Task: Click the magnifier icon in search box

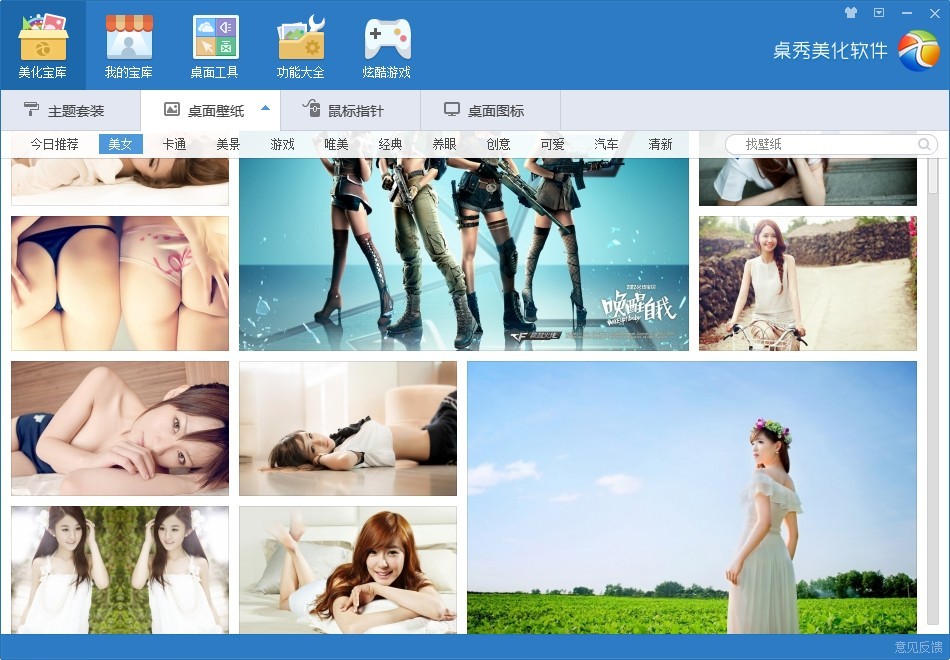Action: 924,145
